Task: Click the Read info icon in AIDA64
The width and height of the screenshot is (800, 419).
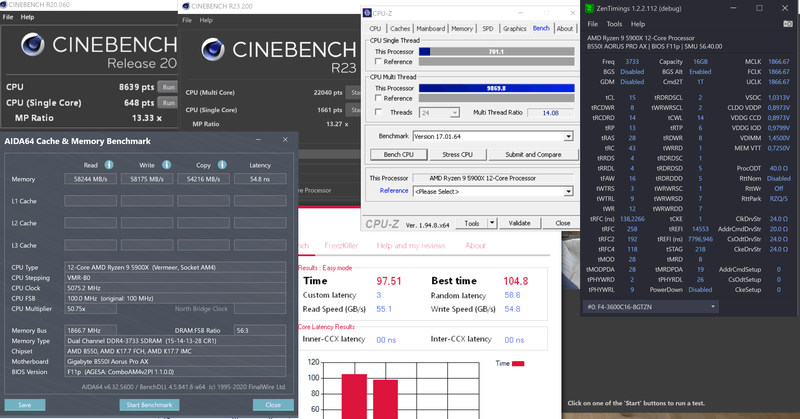Action: [109, 165]
